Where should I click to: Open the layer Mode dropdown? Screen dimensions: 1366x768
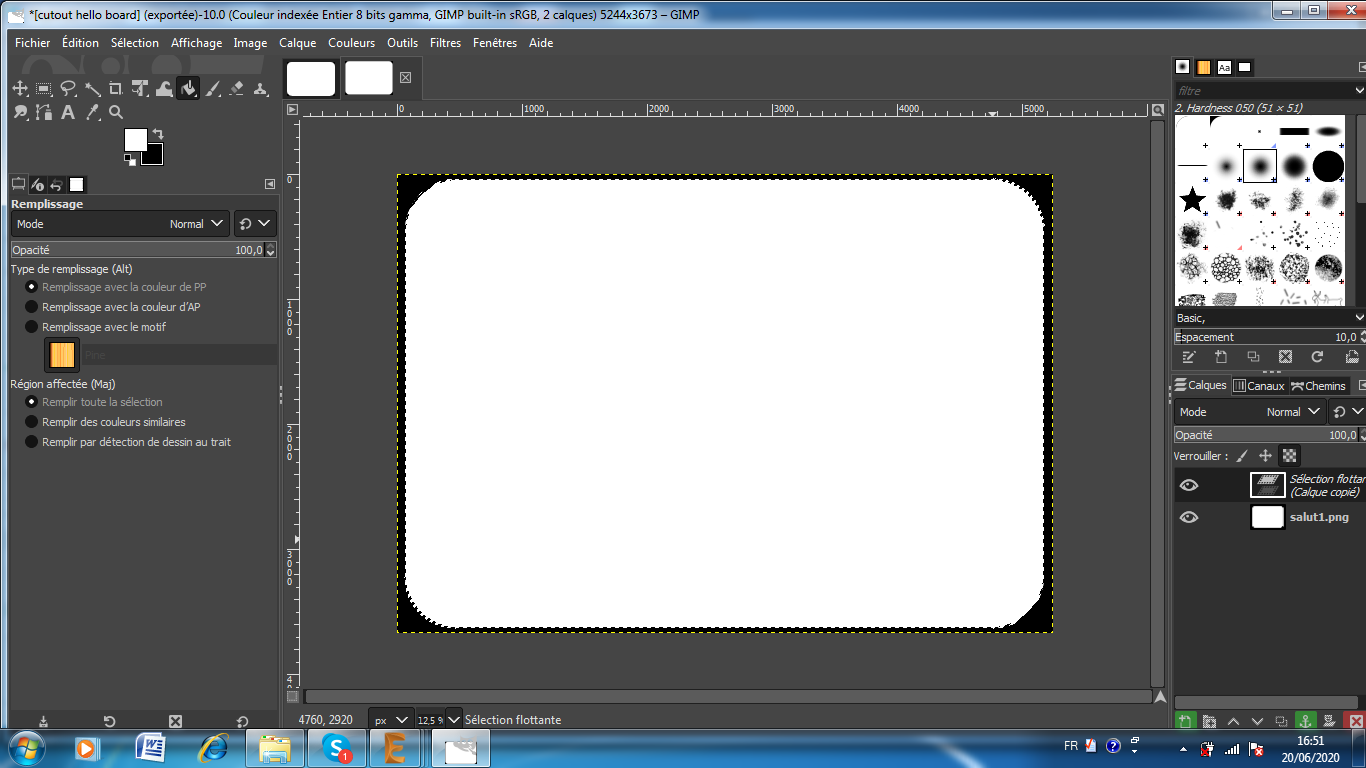1250,412
